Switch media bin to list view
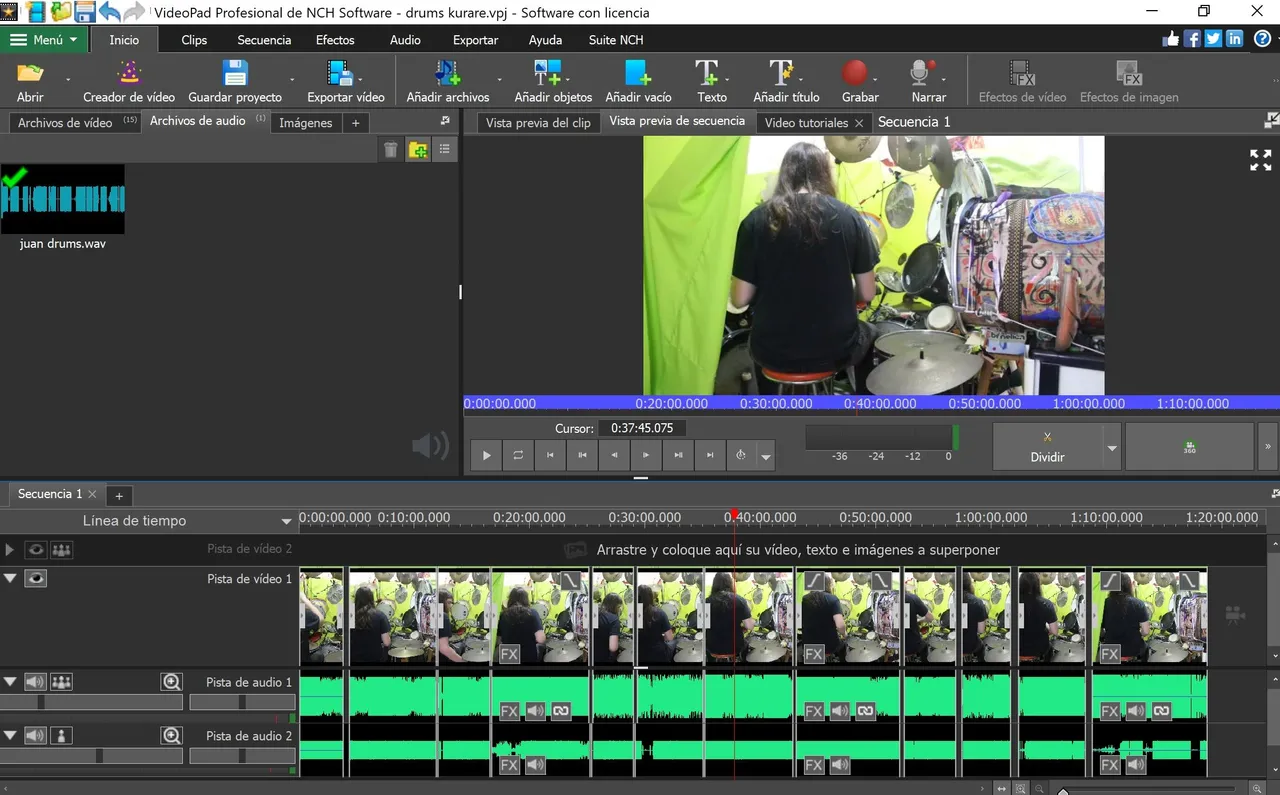1280x795 pixels. click(x=445, y=150)
